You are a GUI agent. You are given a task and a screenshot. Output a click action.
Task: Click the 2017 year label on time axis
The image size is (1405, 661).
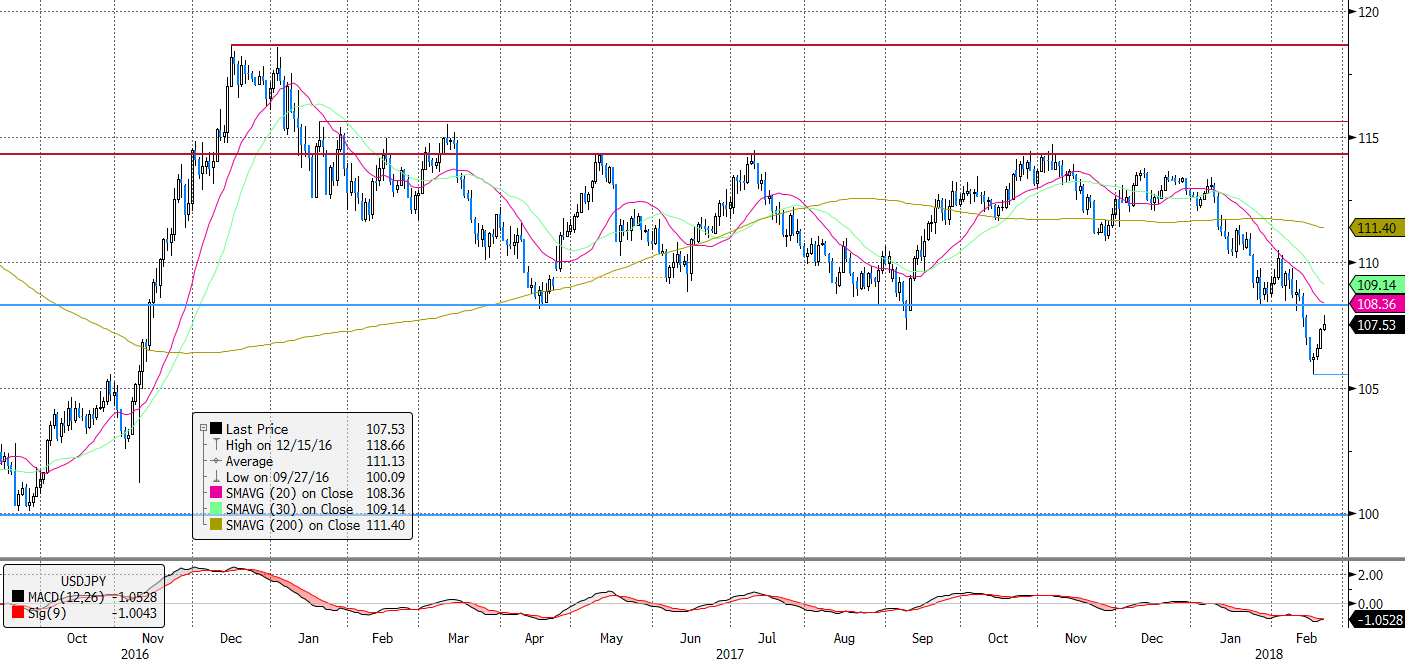pos(727,652)
